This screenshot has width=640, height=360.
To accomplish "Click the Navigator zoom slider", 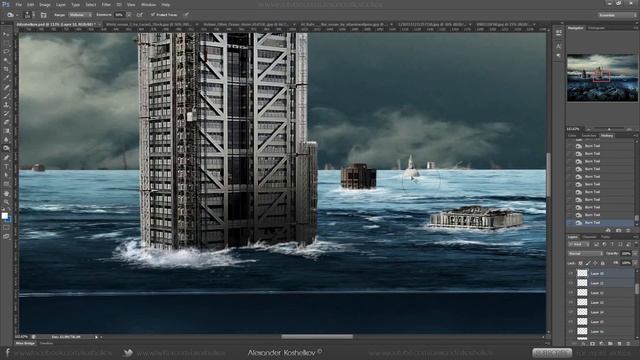I will click(609, 129).
